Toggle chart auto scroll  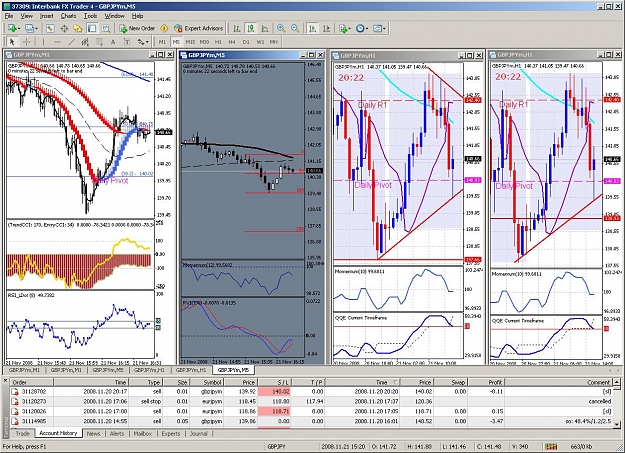[312, 28]
